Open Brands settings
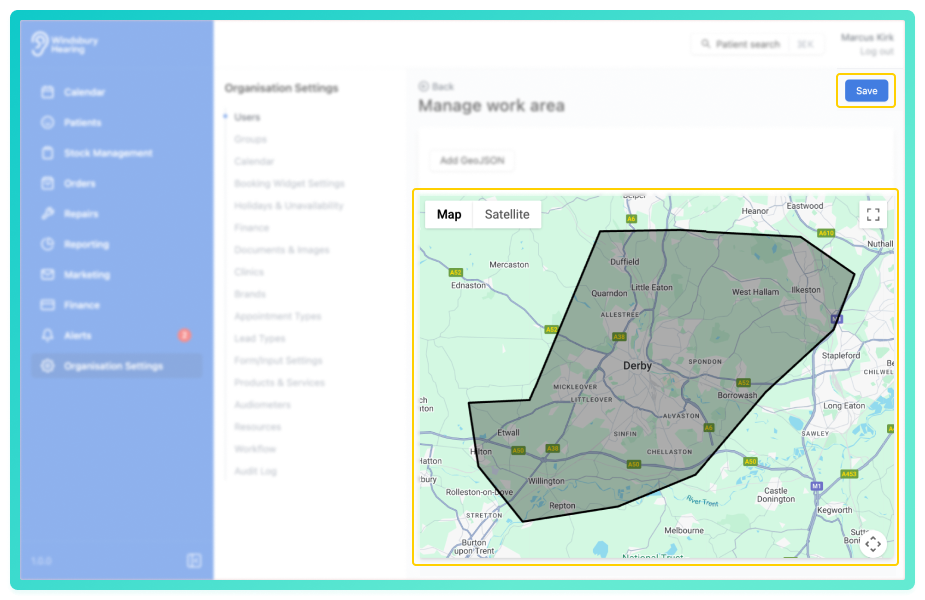 point(250,294)
